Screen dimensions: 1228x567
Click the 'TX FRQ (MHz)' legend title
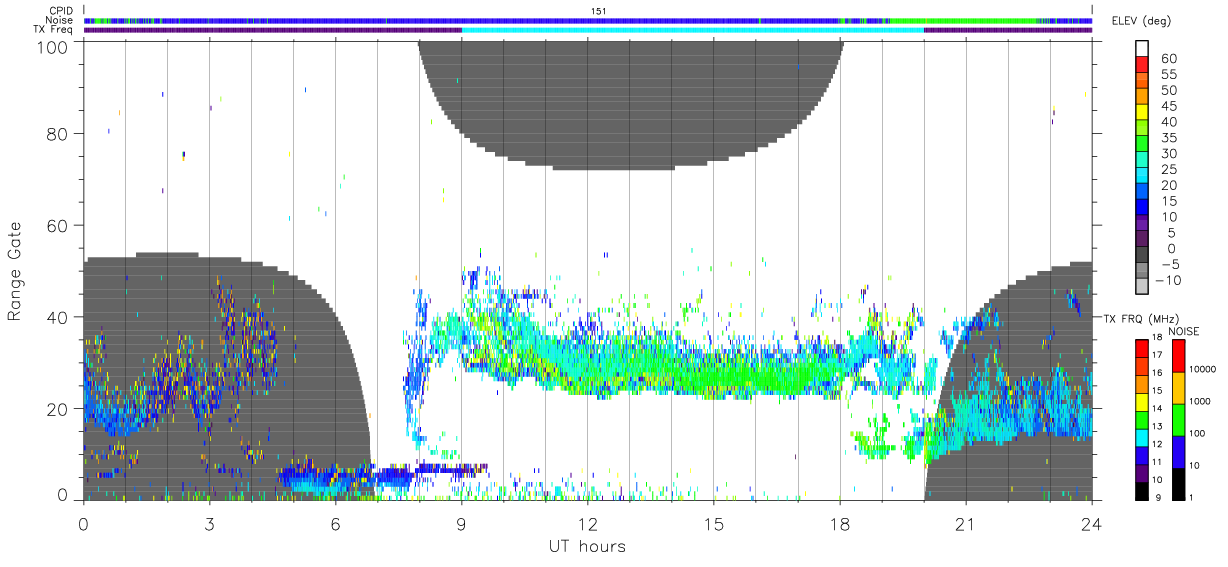(1141, 318)
